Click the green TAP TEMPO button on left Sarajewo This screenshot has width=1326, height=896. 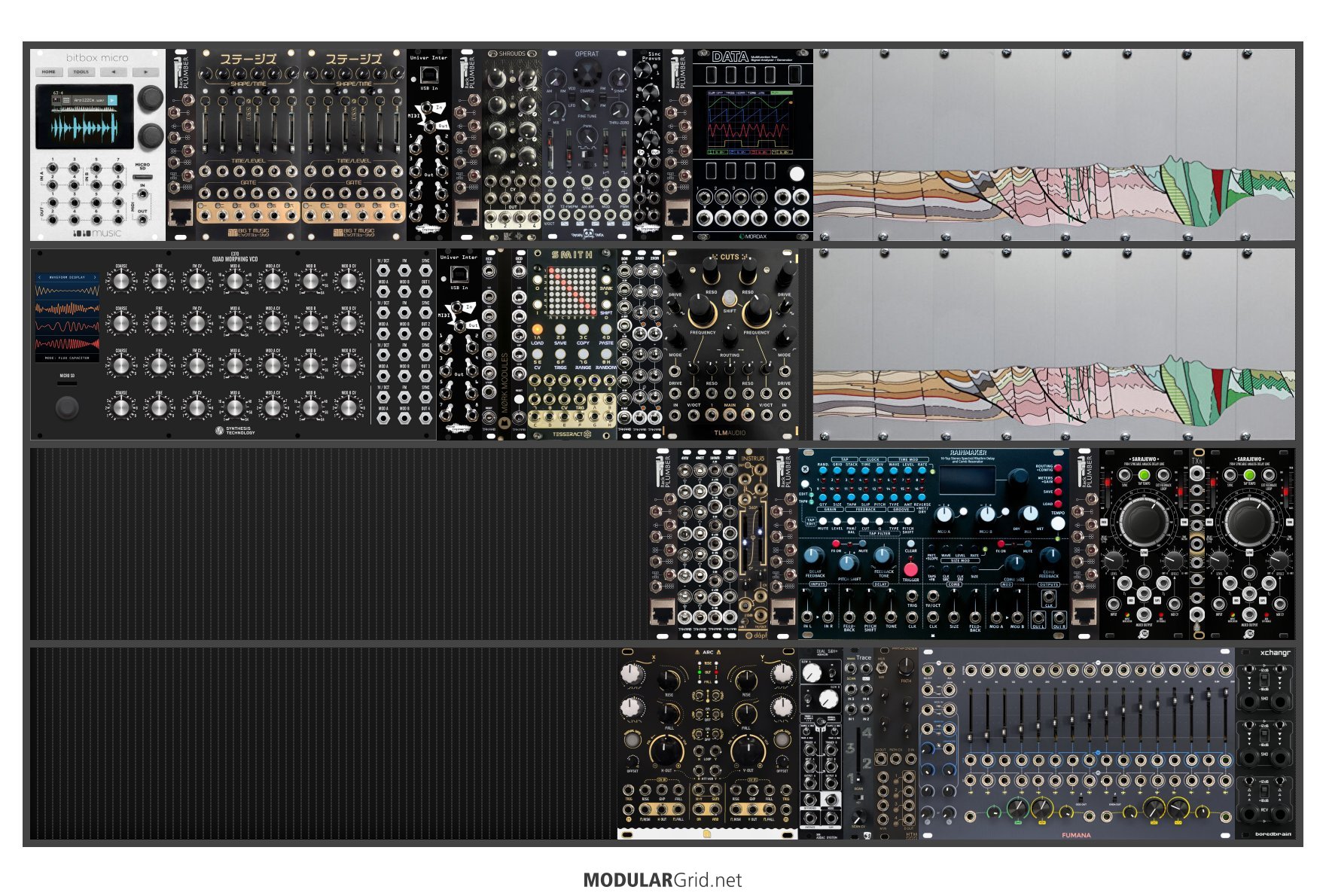coord(1144,475)
